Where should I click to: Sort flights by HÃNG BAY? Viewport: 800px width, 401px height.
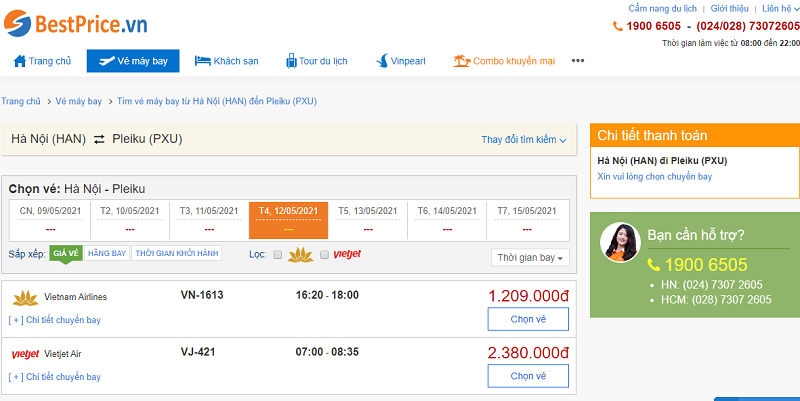(x=107, y=253)
